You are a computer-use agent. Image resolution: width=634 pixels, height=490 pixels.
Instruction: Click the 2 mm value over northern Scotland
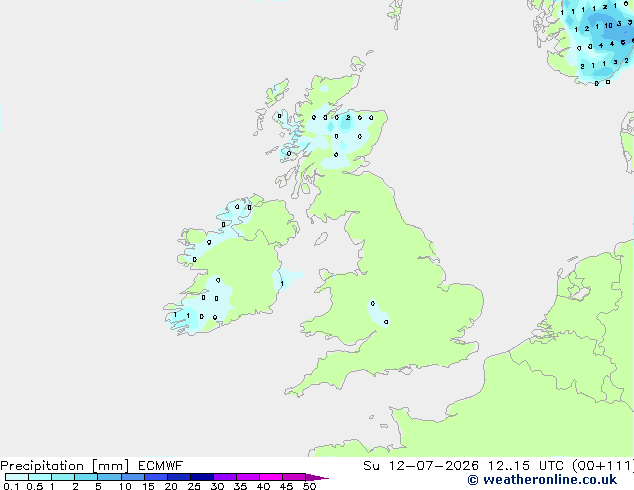348,118
